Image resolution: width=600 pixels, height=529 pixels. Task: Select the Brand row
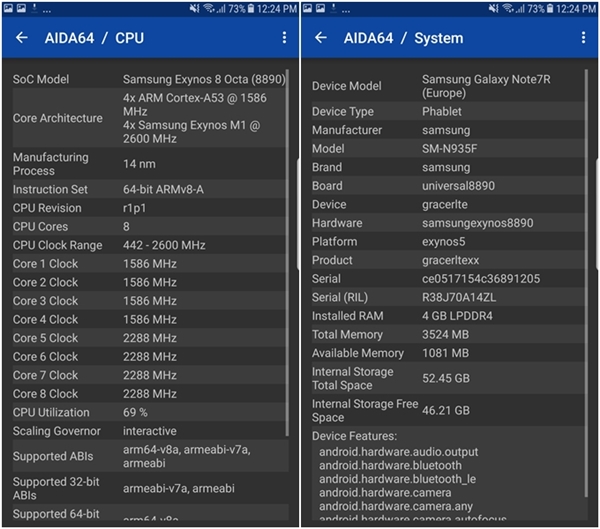click(x=448, y=167)
